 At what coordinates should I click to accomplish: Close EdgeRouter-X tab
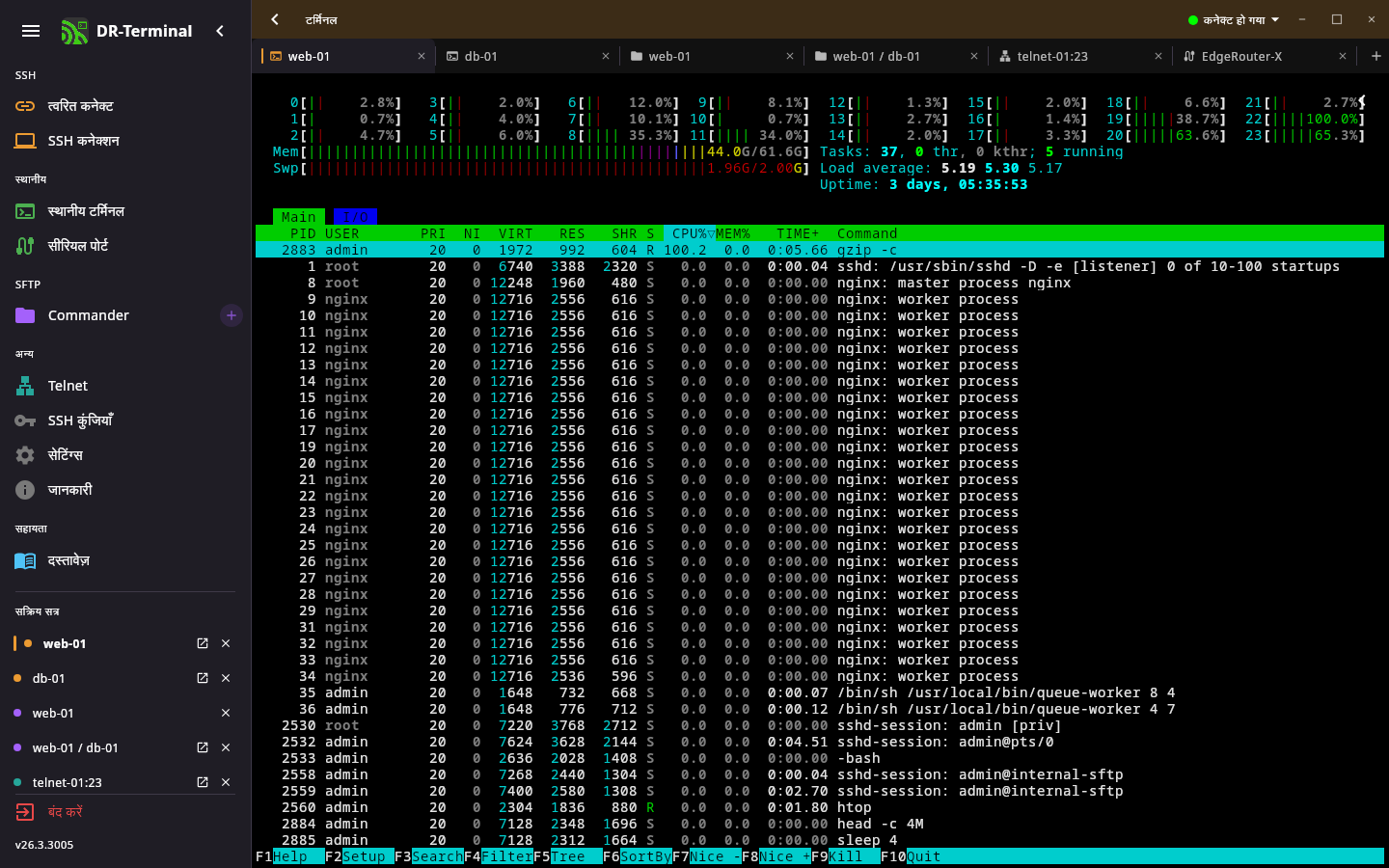coord(1343,56)
